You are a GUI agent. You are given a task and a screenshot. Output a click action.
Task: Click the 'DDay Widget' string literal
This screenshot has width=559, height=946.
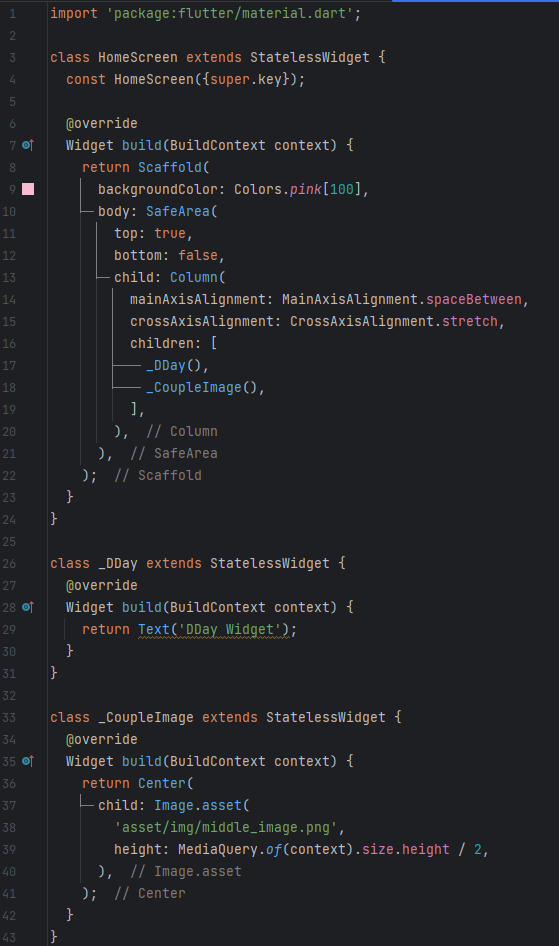click(x=230, y=629)
